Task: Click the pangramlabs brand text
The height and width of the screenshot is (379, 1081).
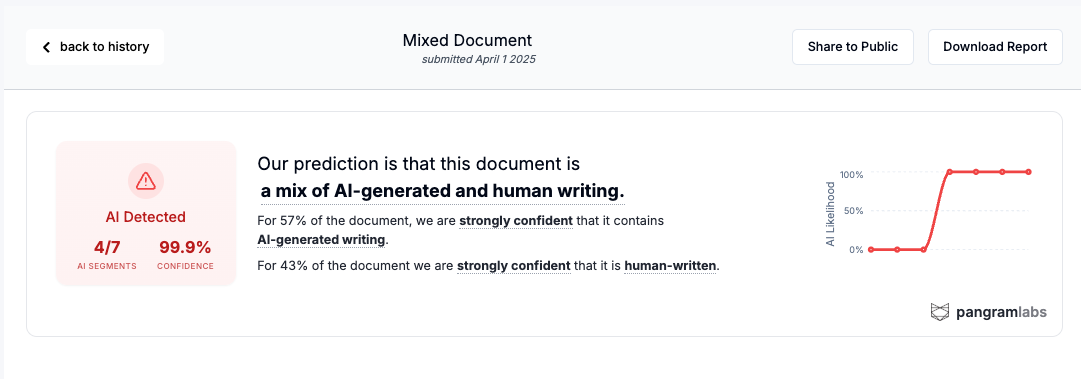Action: point(1001,312)
